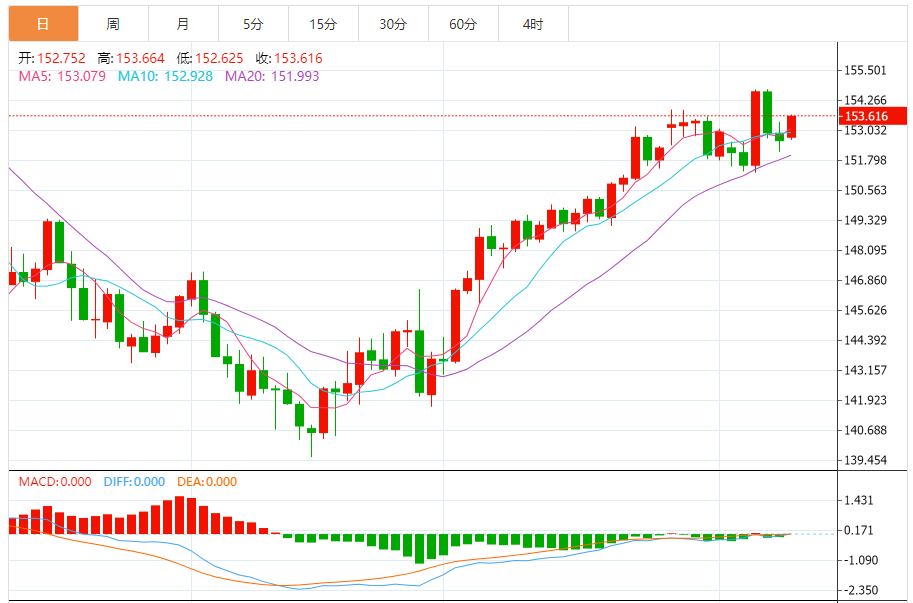
Task: Click the 148.095 price axis label
Action: [x=865, y=250]
